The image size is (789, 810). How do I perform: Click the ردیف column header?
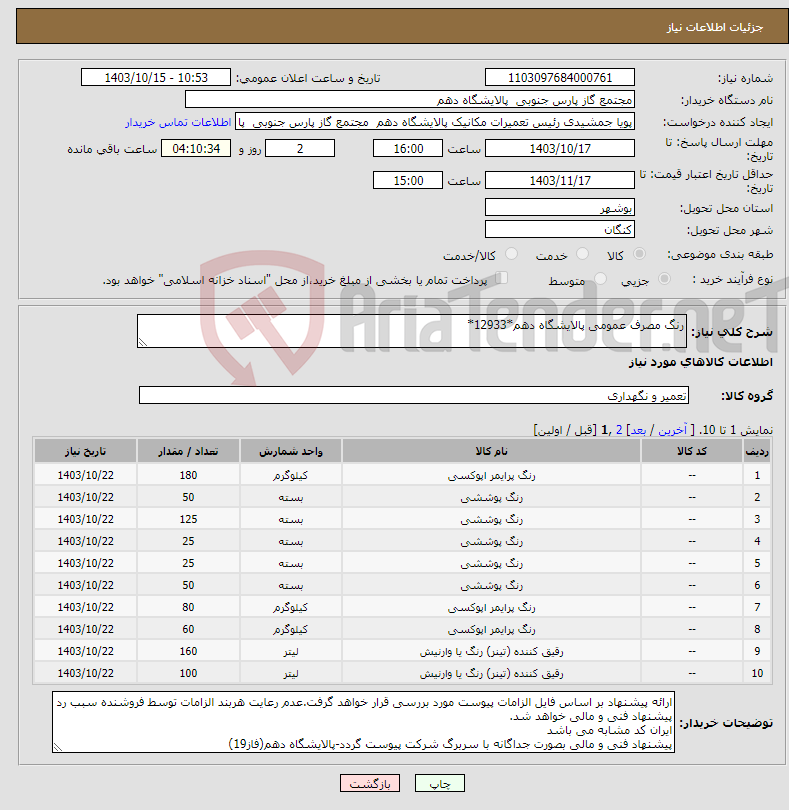pyautogui.click(x=757, y=451)
